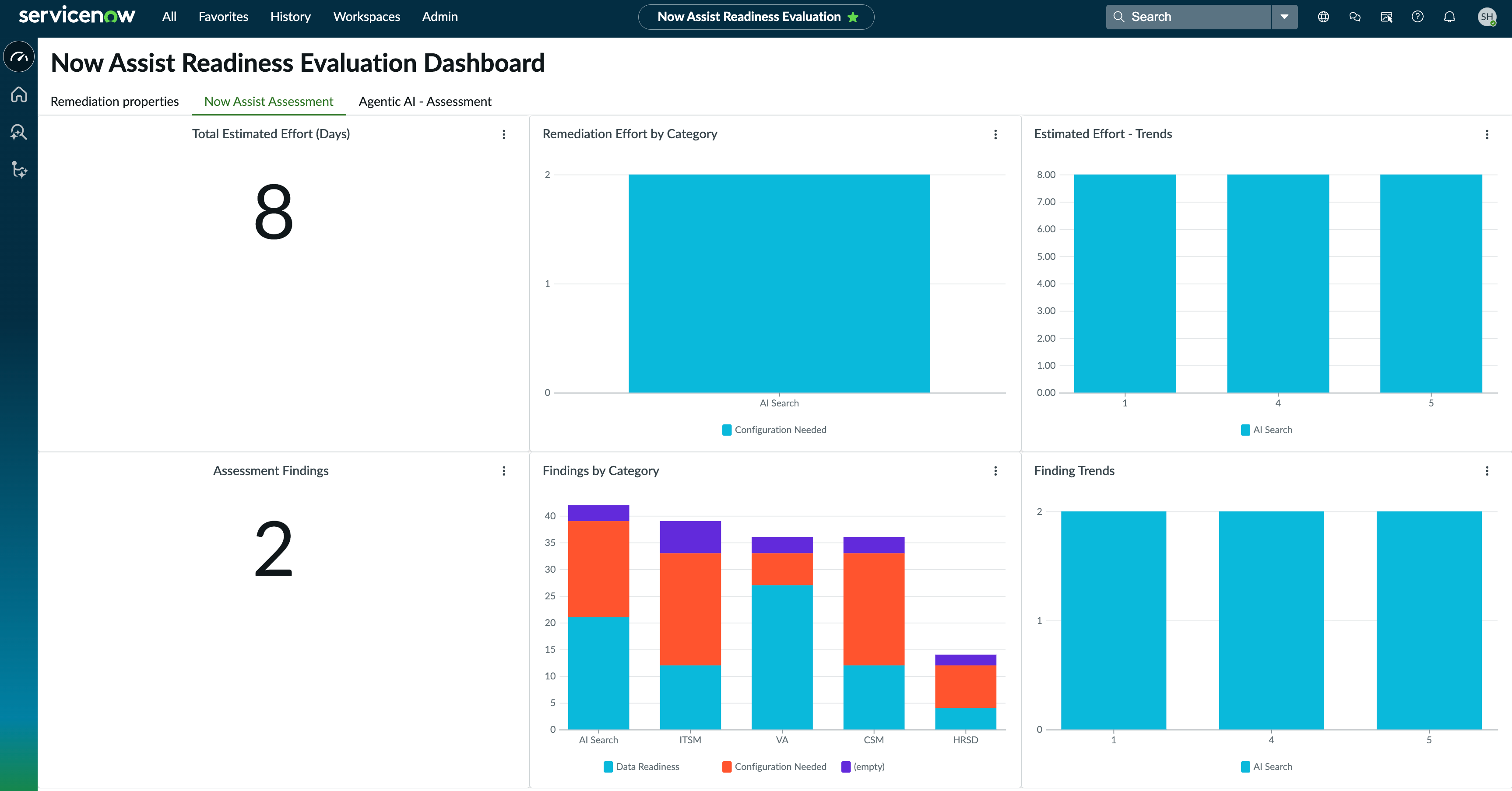
Task: Click the orange CSM segment in Findings by Category
Action: click(874, 609)
